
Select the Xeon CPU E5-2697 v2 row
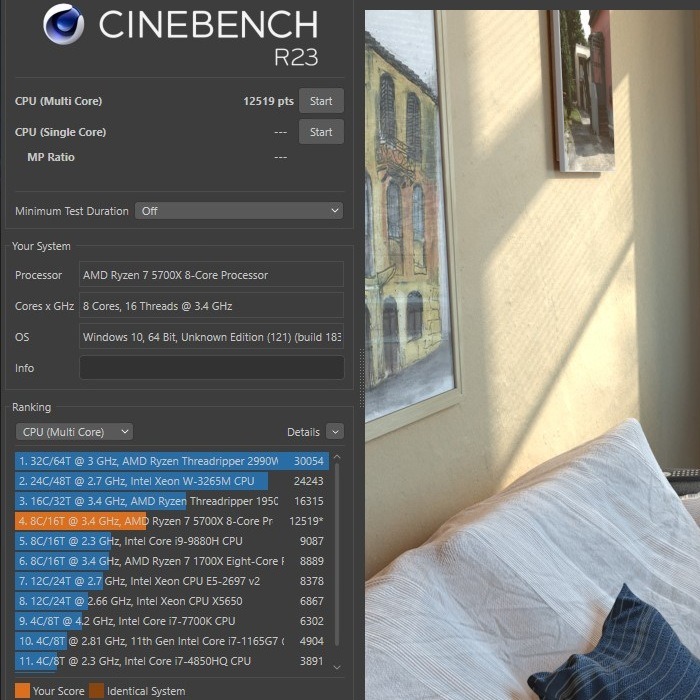(x=172, y=581)
